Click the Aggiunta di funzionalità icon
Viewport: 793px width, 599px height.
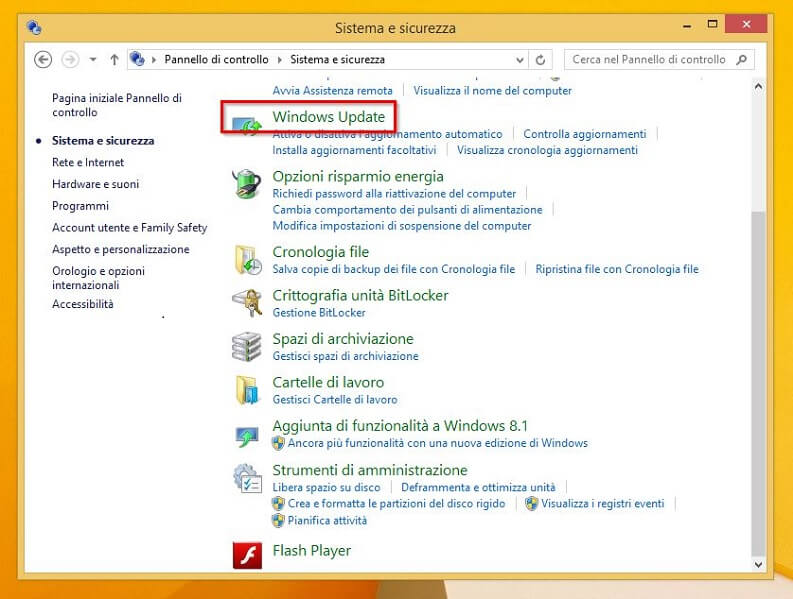click(246, 434)
